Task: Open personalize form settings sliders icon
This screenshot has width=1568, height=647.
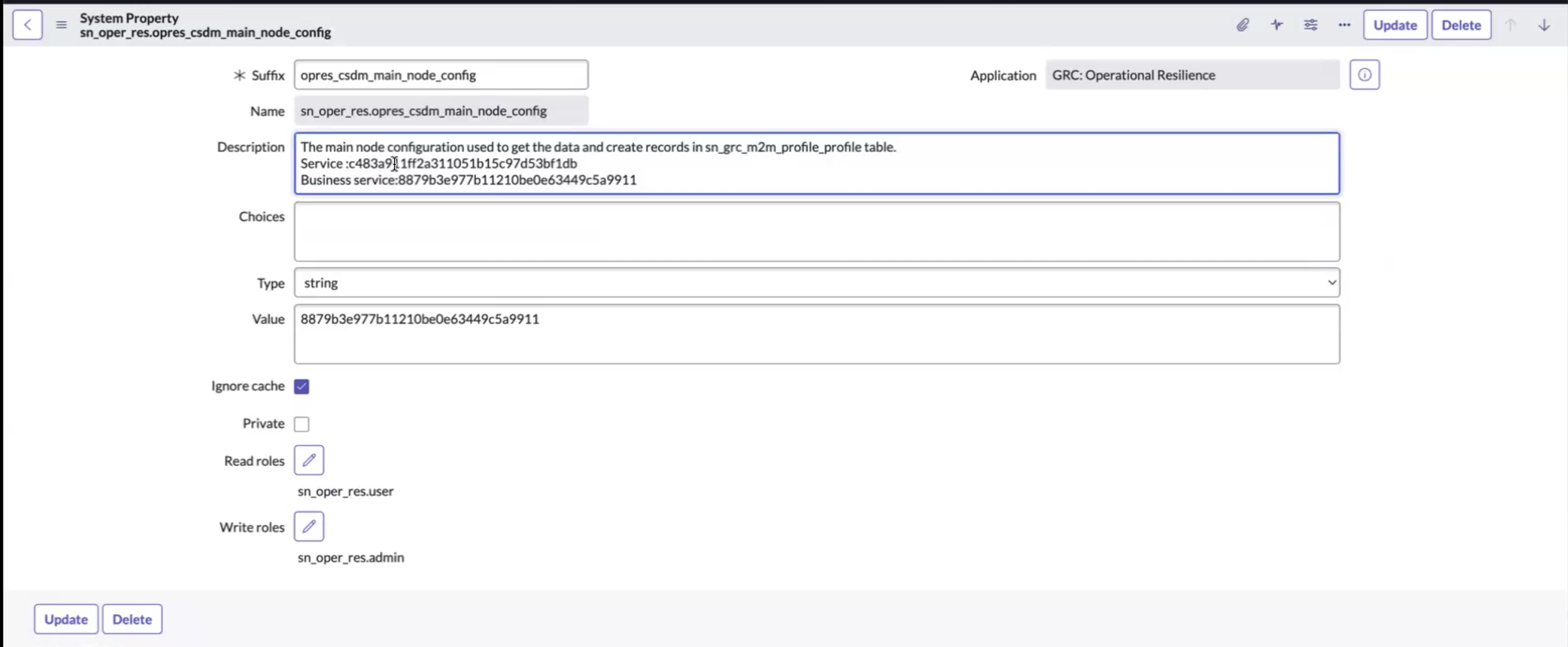Action: tap(1310, 25)
